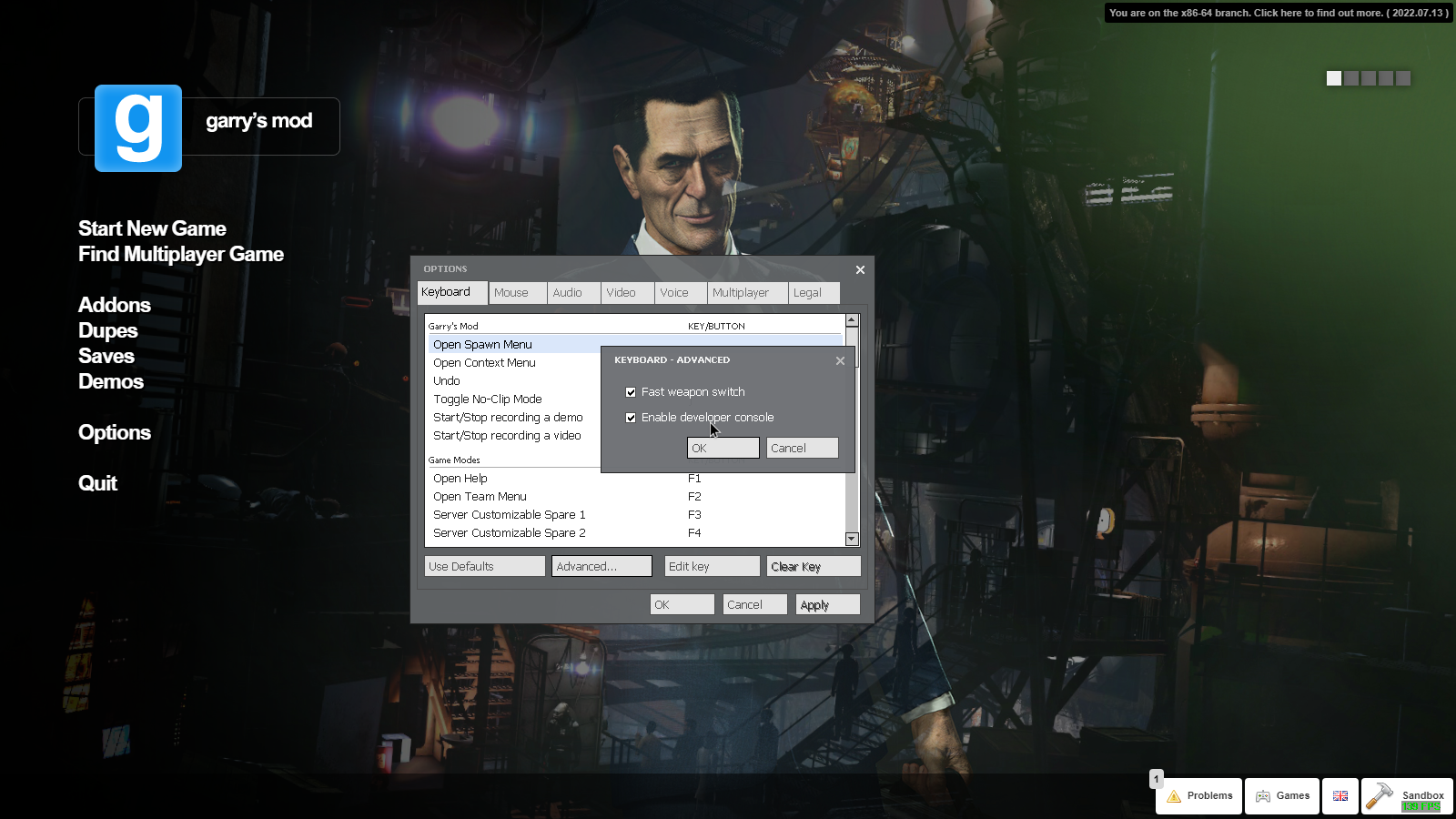Select Start/Stop recording a demo binding
The image size is (1456, 819).
[514, 418]
